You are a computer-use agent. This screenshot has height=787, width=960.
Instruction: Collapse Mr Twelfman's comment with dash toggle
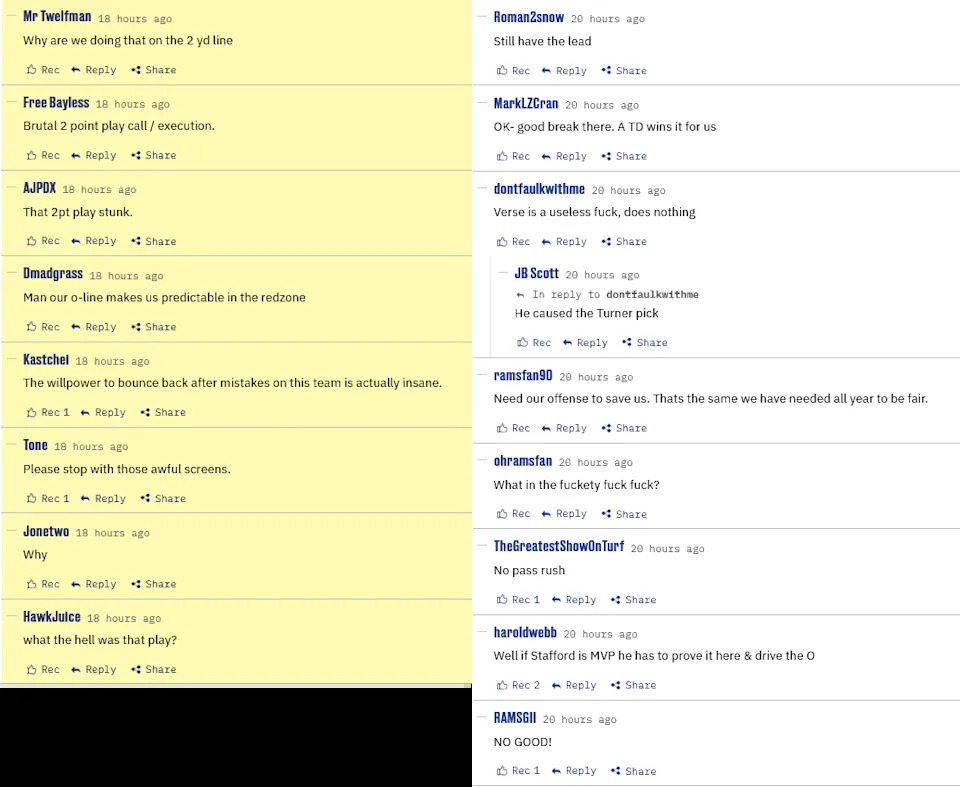click(11, 16)
